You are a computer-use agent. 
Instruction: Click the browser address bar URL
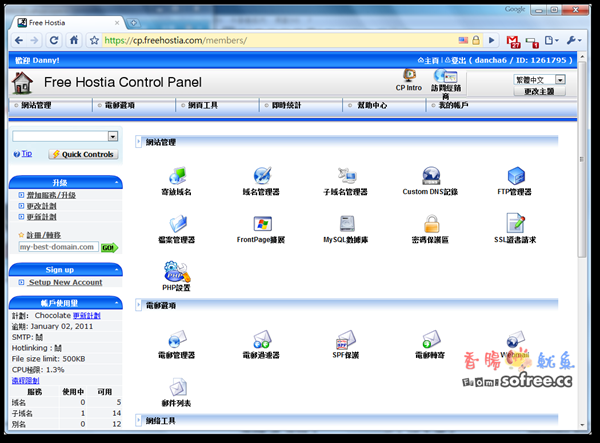tap(175, 40)
